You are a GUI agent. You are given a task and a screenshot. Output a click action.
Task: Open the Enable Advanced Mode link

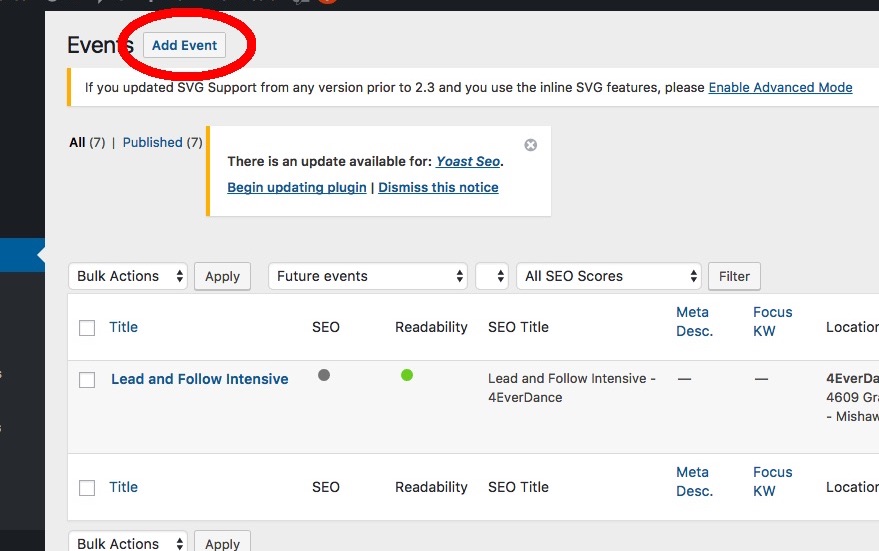point(780,87)
